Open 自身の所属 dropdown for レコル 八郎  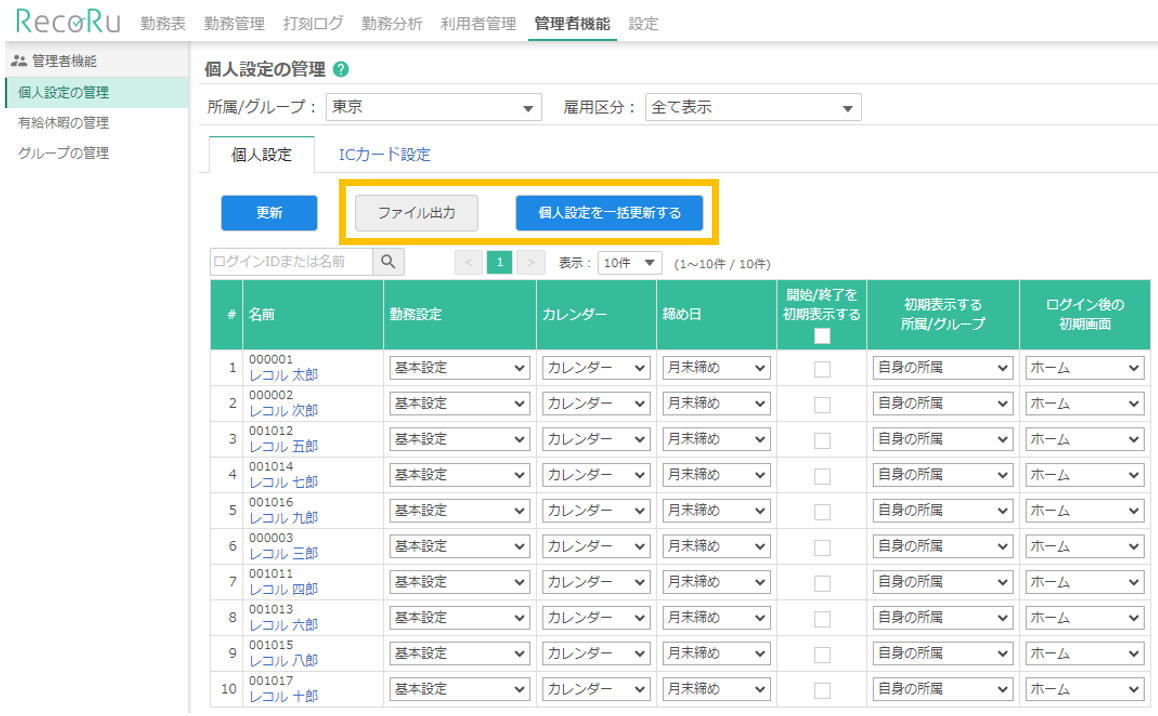(942, 653)
